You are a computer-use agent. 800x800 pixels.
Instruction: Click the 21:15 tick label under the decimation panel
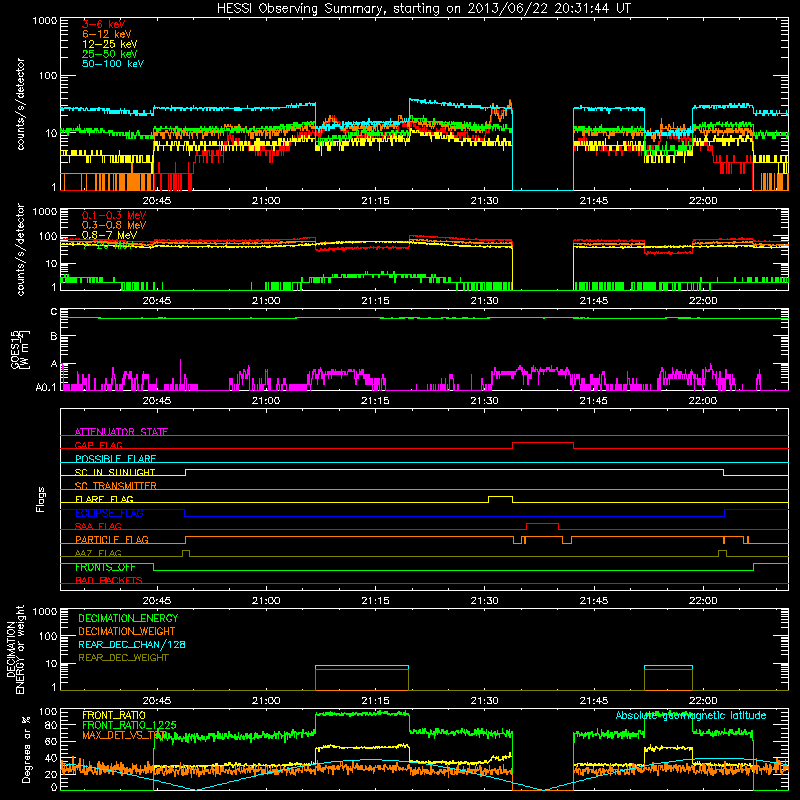[375, 701]
